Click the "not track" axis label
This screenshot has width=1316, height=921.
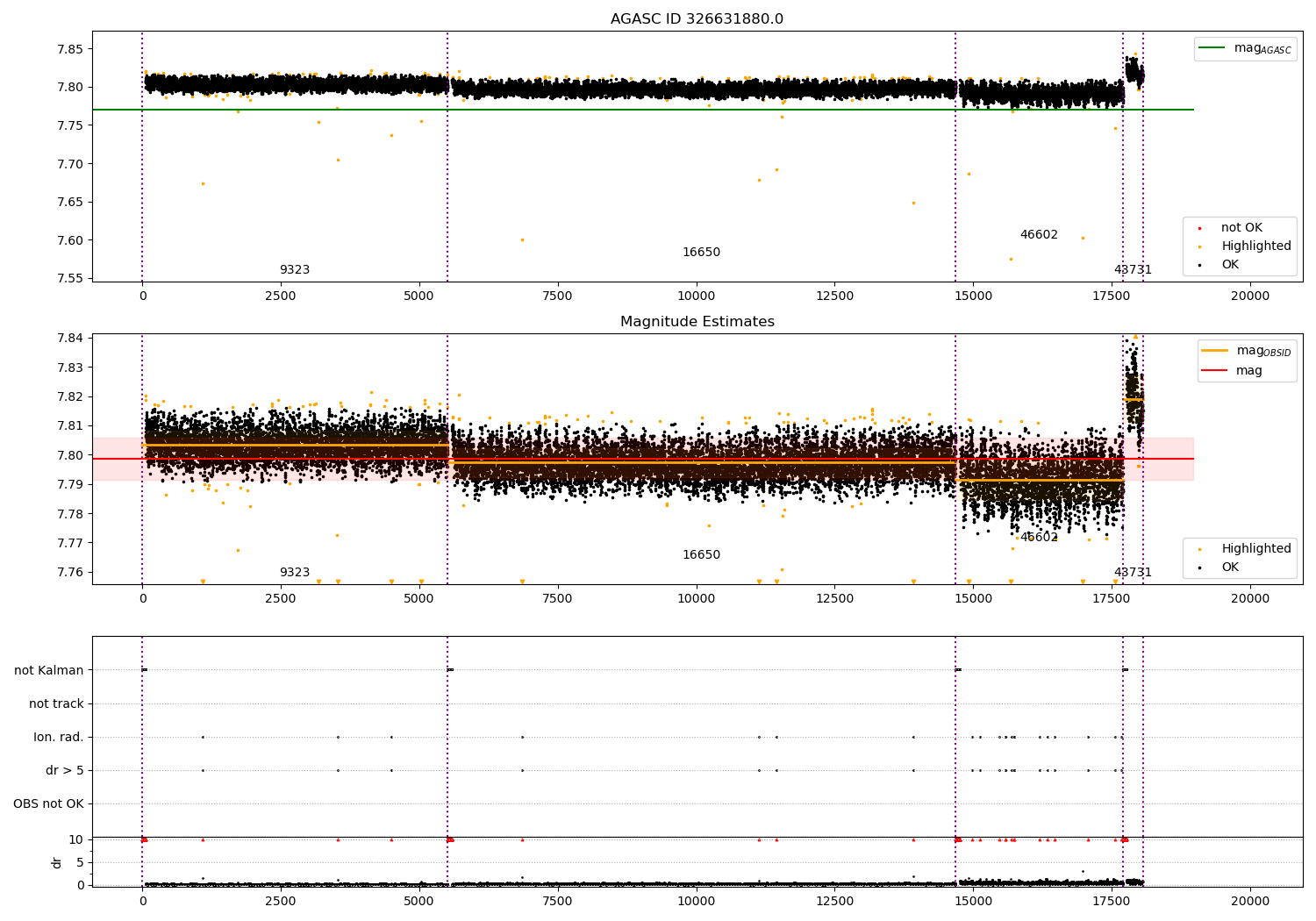[56, 703]
